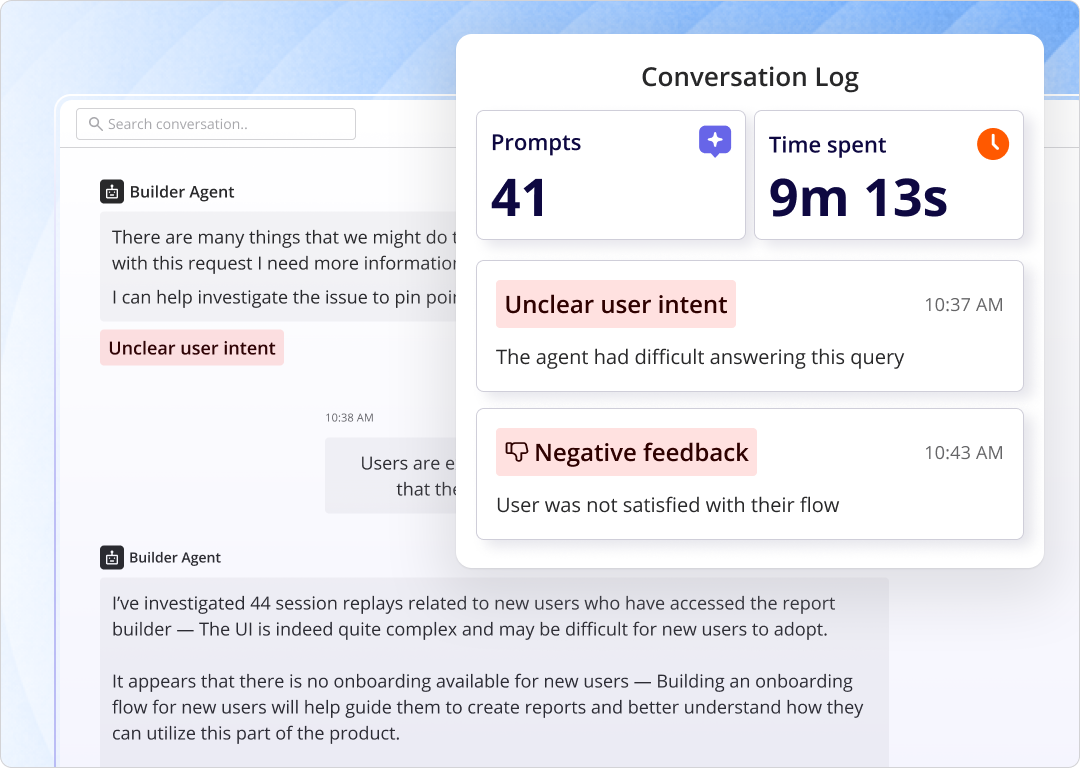
Task: Click inside the Search conversation input field
Action: point(215,123)
